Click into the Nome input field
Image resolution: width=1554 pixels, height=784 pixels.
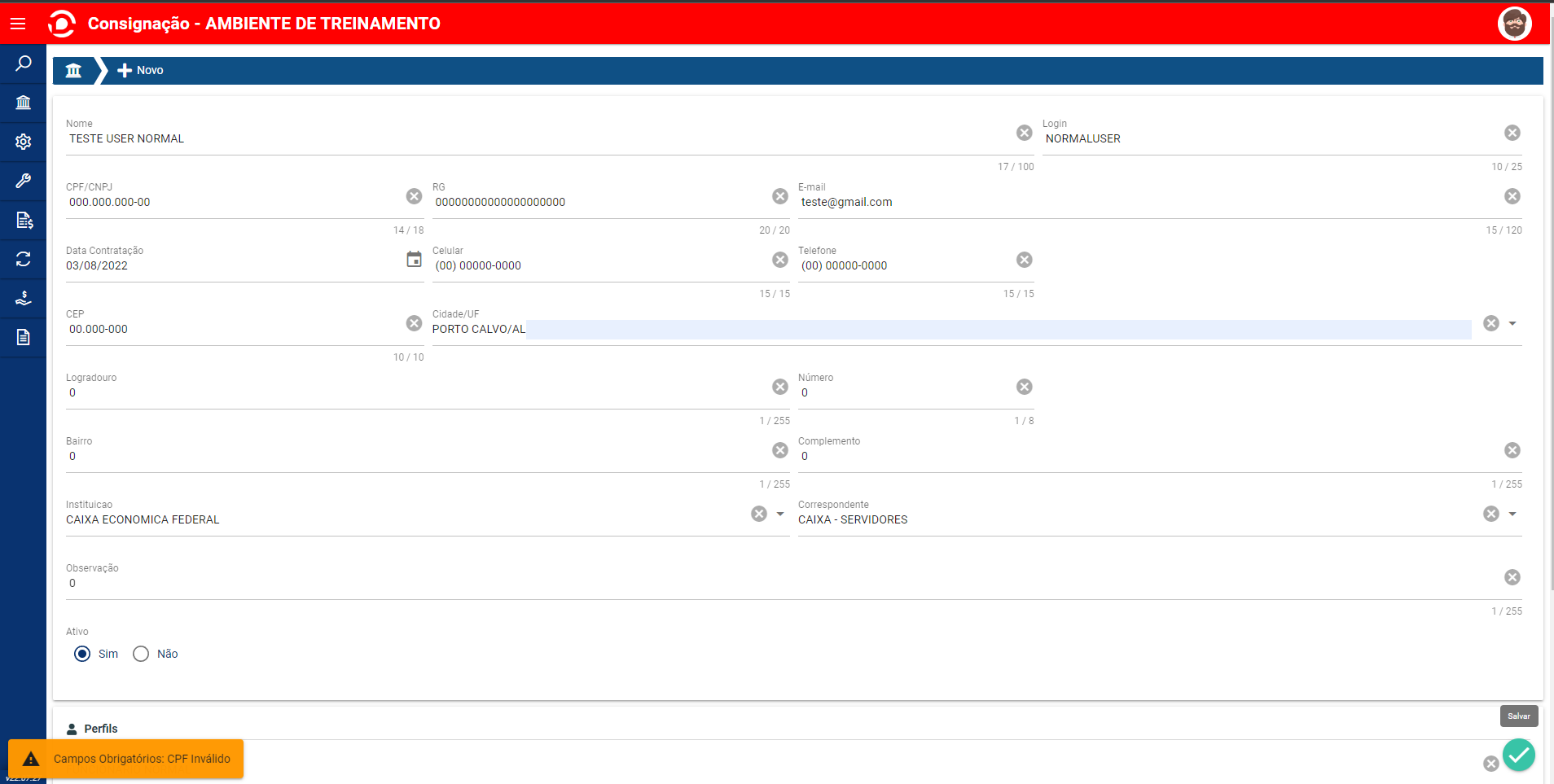(x=538, y=139)
